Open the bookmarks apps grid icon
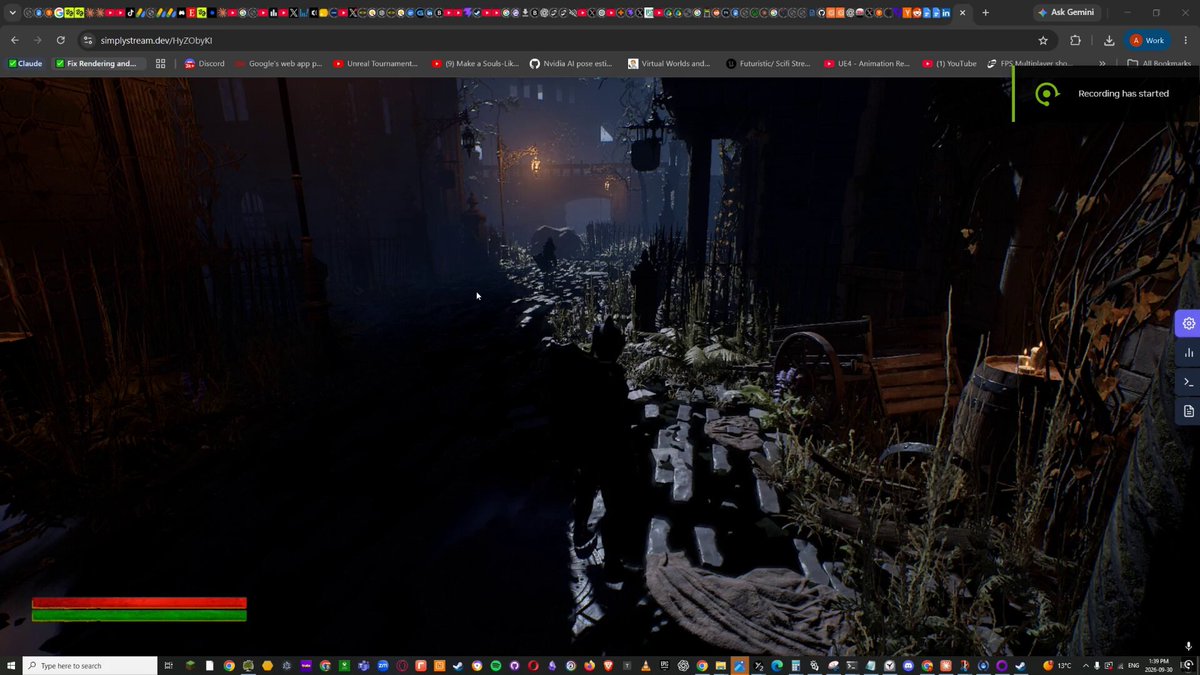The image size is (1200, 675). pyautogui.click(x=160, y=63)
